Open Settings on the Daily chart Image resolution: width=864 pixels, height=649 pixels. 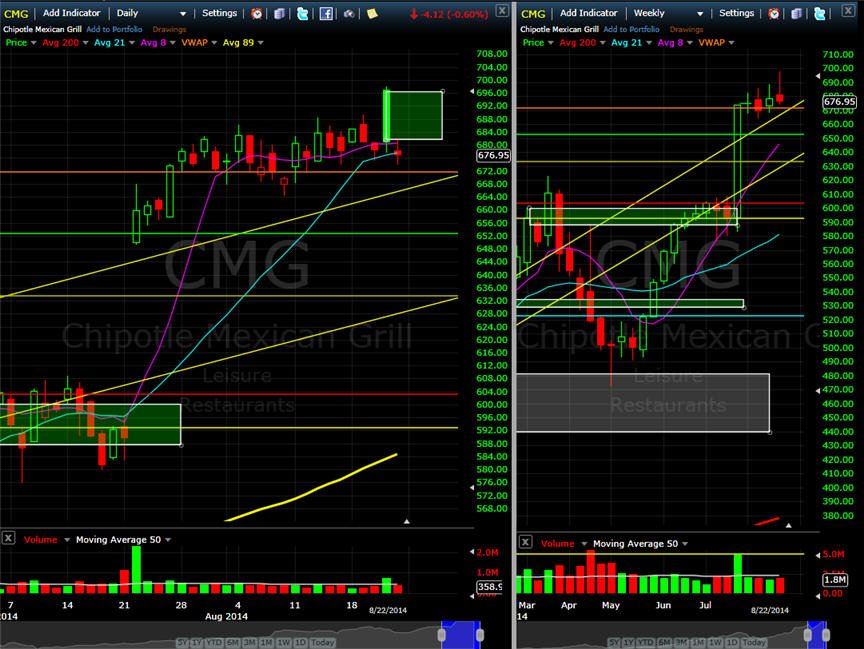point(219,13)
